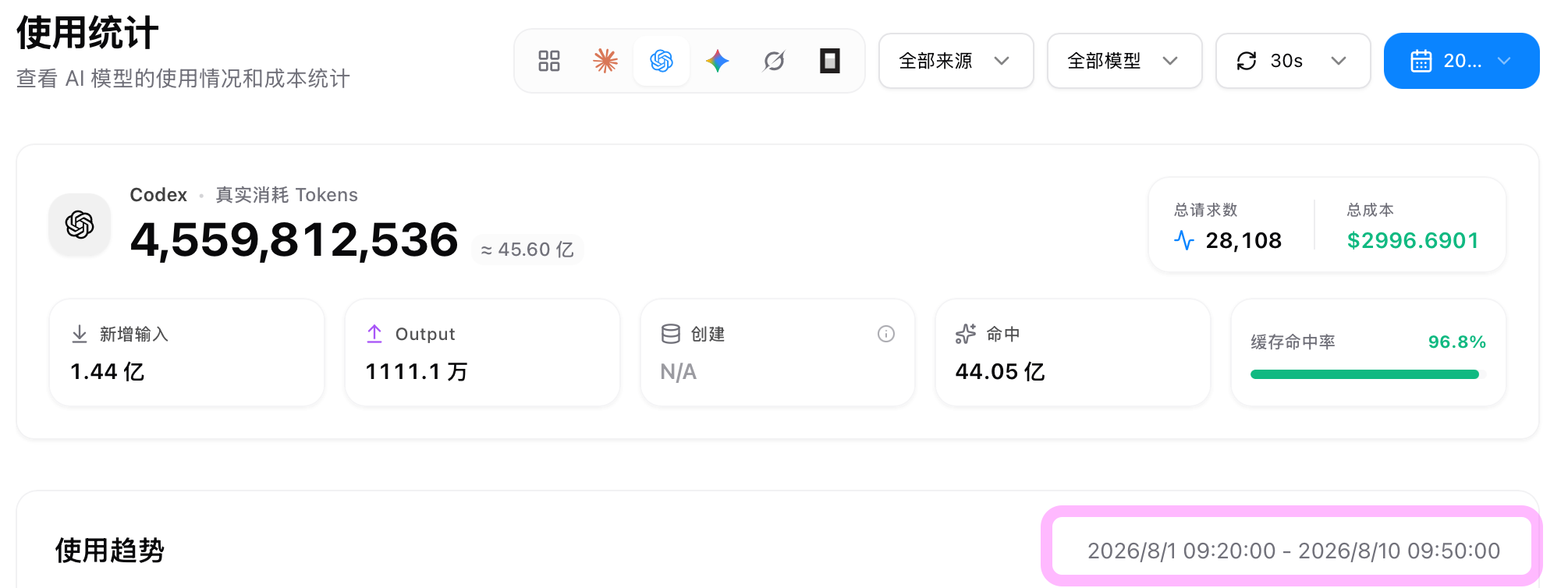Select the crossed-circle provider icon
Image resolution: width=1568 pixels, height=588 pixels.
pos(774,61)
